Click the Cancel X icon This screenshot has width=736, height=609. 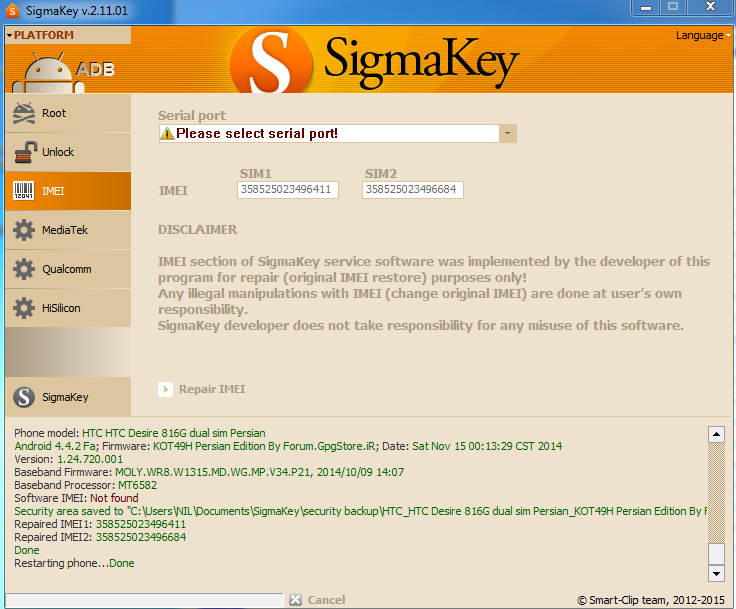tap(295, 600)
